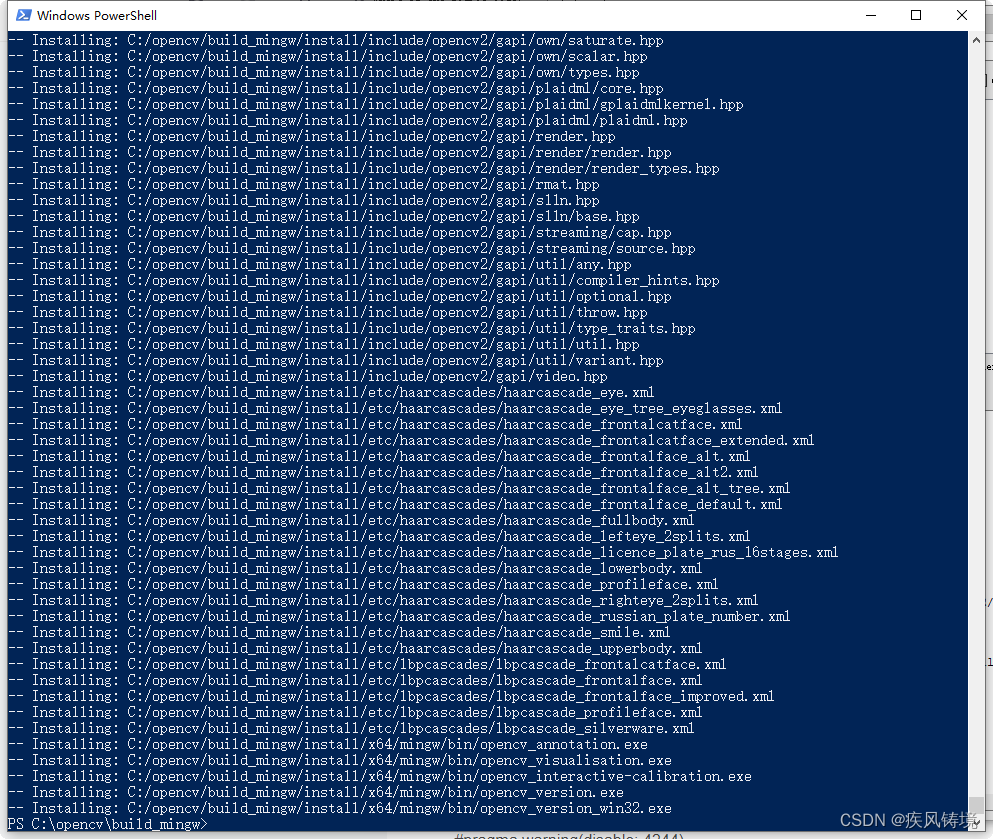Click the streaming/source.hpp installing line

351,248
